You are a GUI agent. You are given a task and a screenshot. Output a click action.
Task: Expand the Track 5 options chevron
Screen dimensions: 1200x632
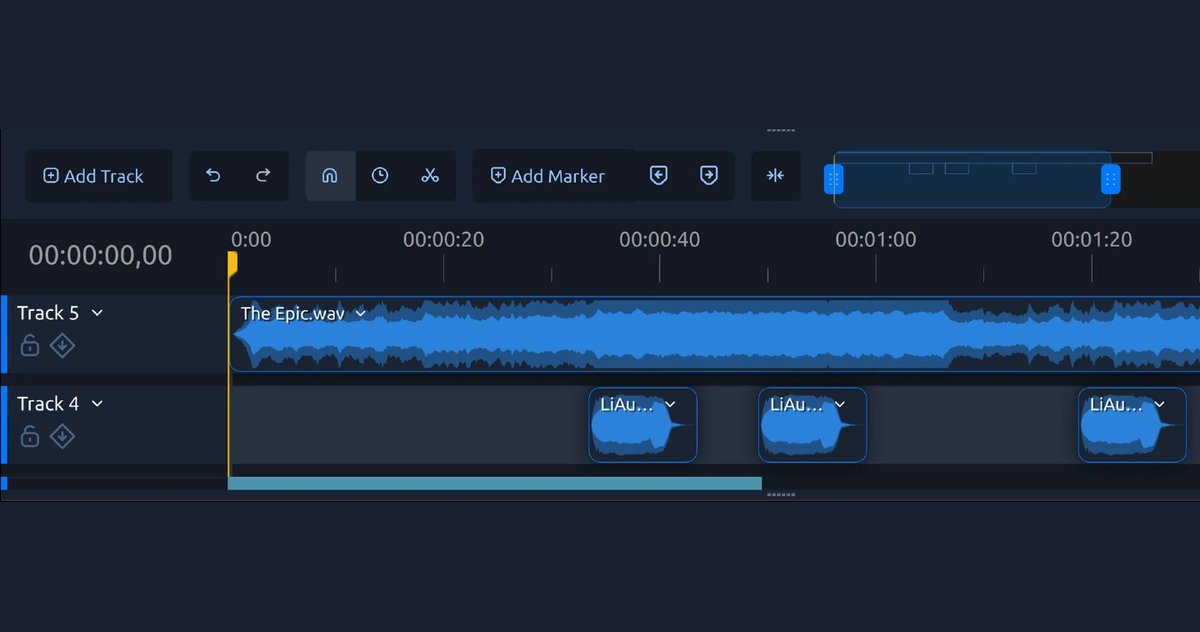coord(97,313)
